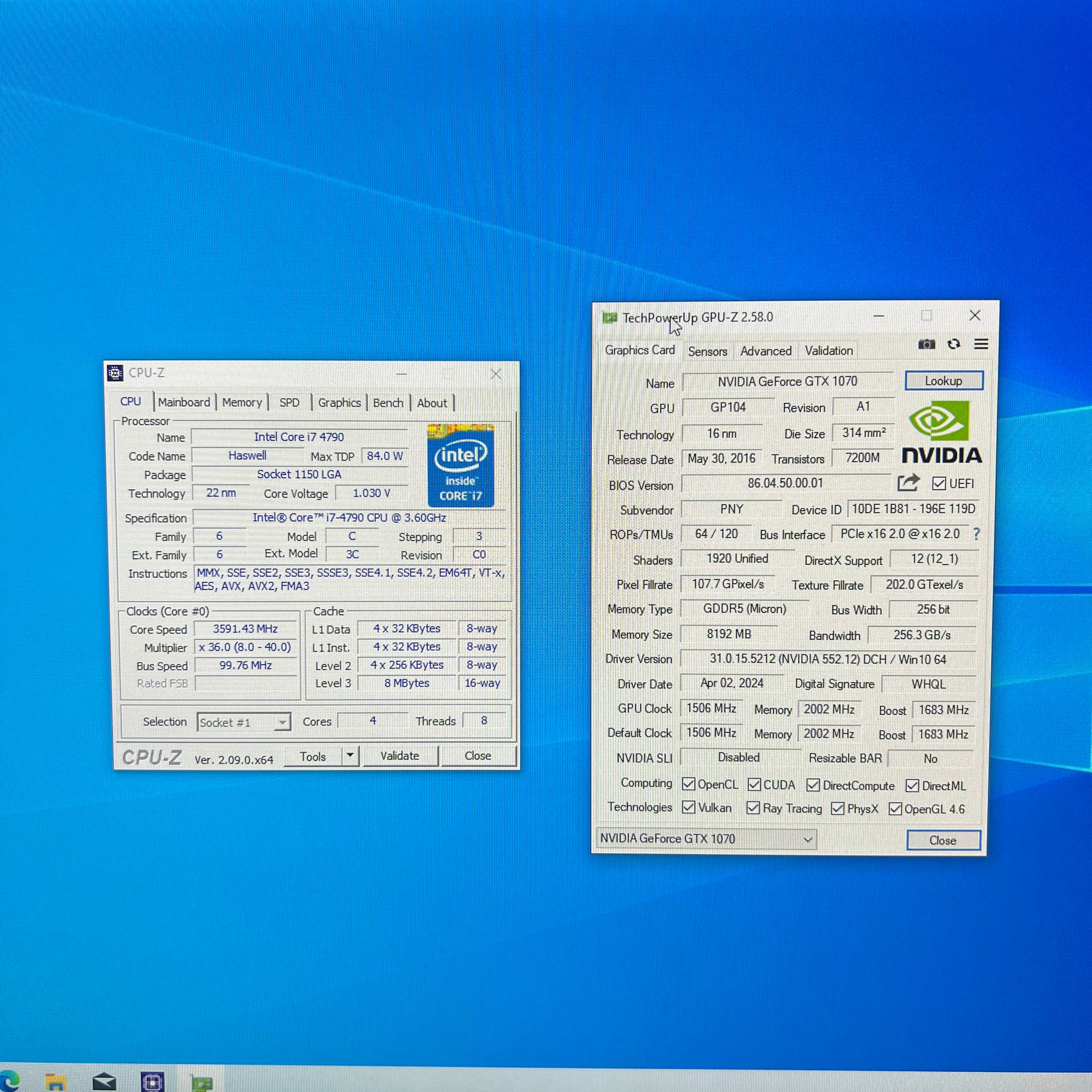Toggle the DirectML checkbox

tap(912, 786)
